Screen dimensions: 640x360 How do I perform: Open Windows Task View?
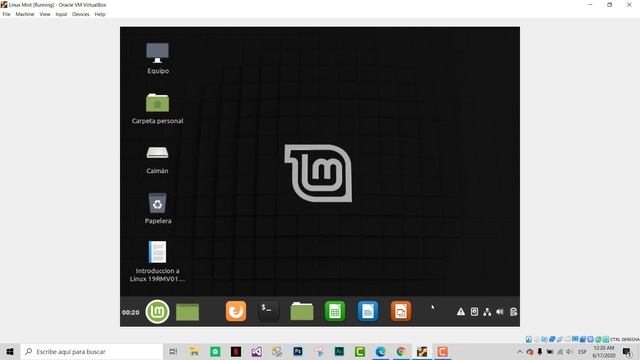[173, 351]
